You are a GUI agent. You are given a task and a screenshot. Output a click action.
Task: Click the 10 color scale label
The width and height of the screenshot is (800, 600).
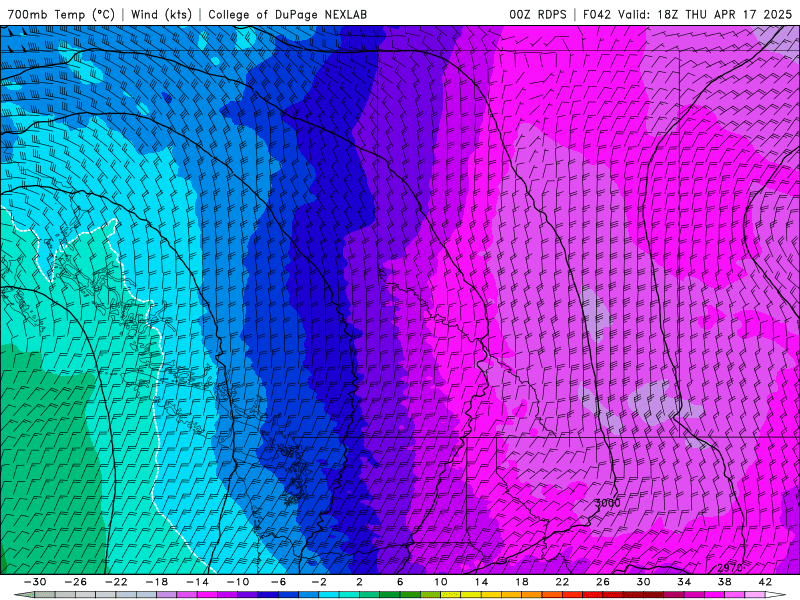[x=441, y=582]
